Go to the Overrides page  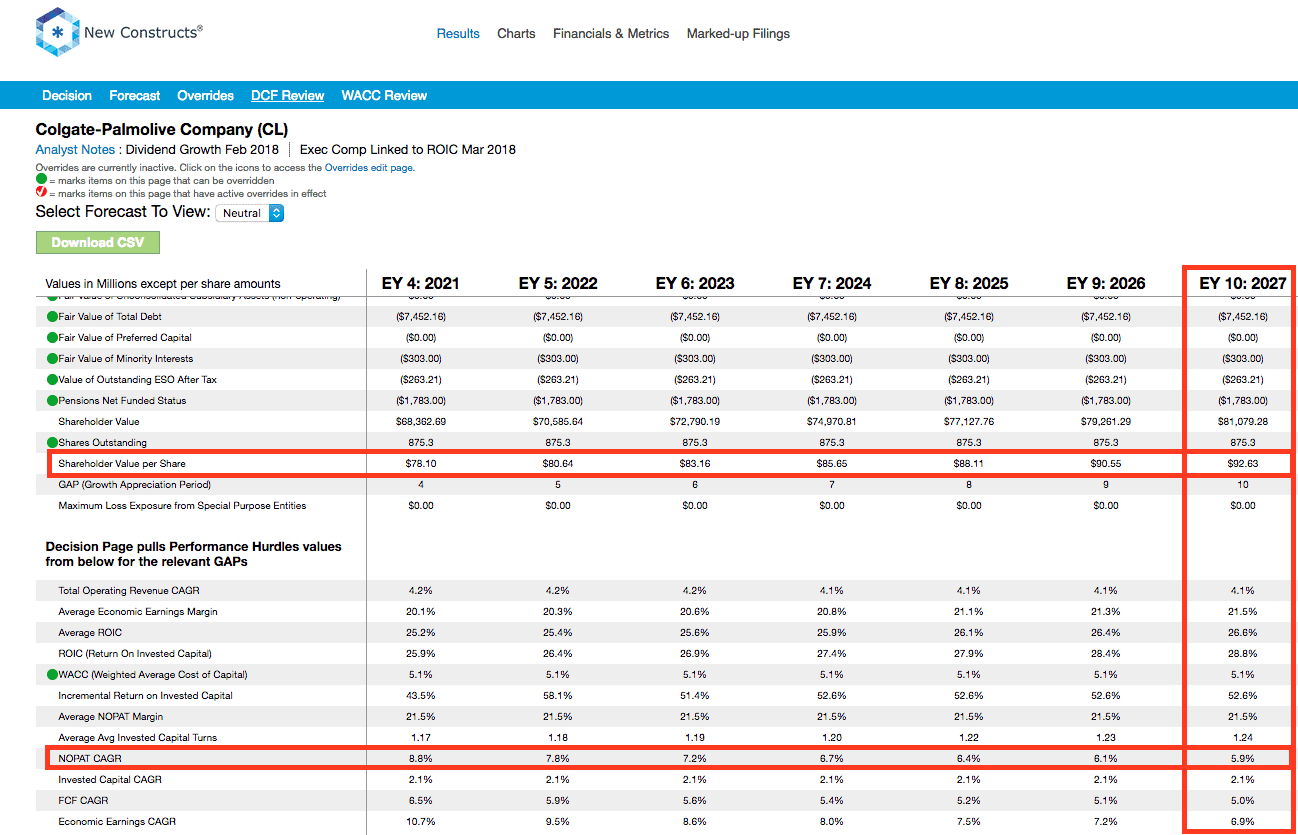pos(205,95)
